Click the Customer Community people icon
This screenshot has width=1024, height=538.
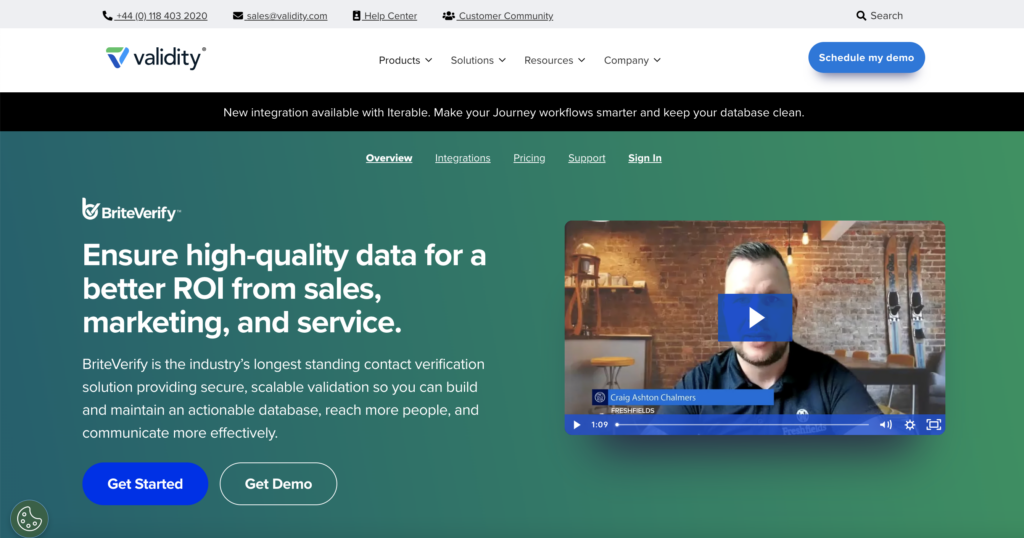point(449,16)
